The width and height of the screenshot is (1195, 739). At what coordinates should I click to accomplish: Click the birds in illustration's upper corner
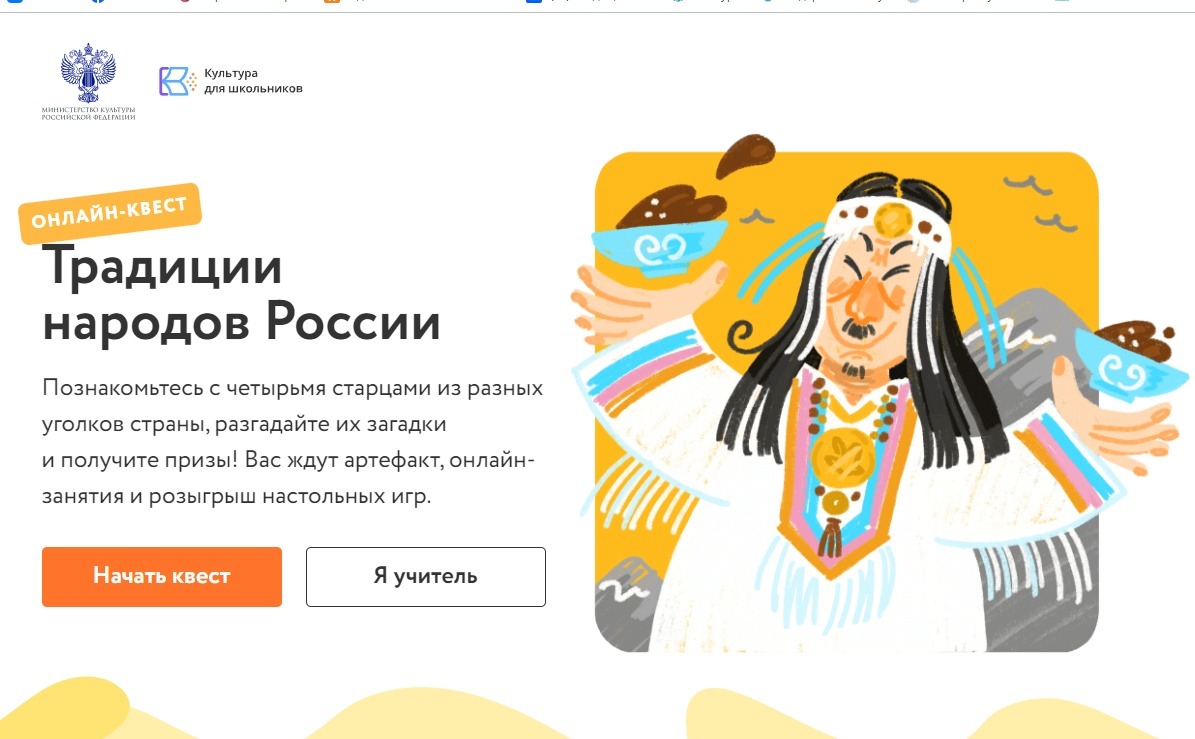(x=1039, y=203)
